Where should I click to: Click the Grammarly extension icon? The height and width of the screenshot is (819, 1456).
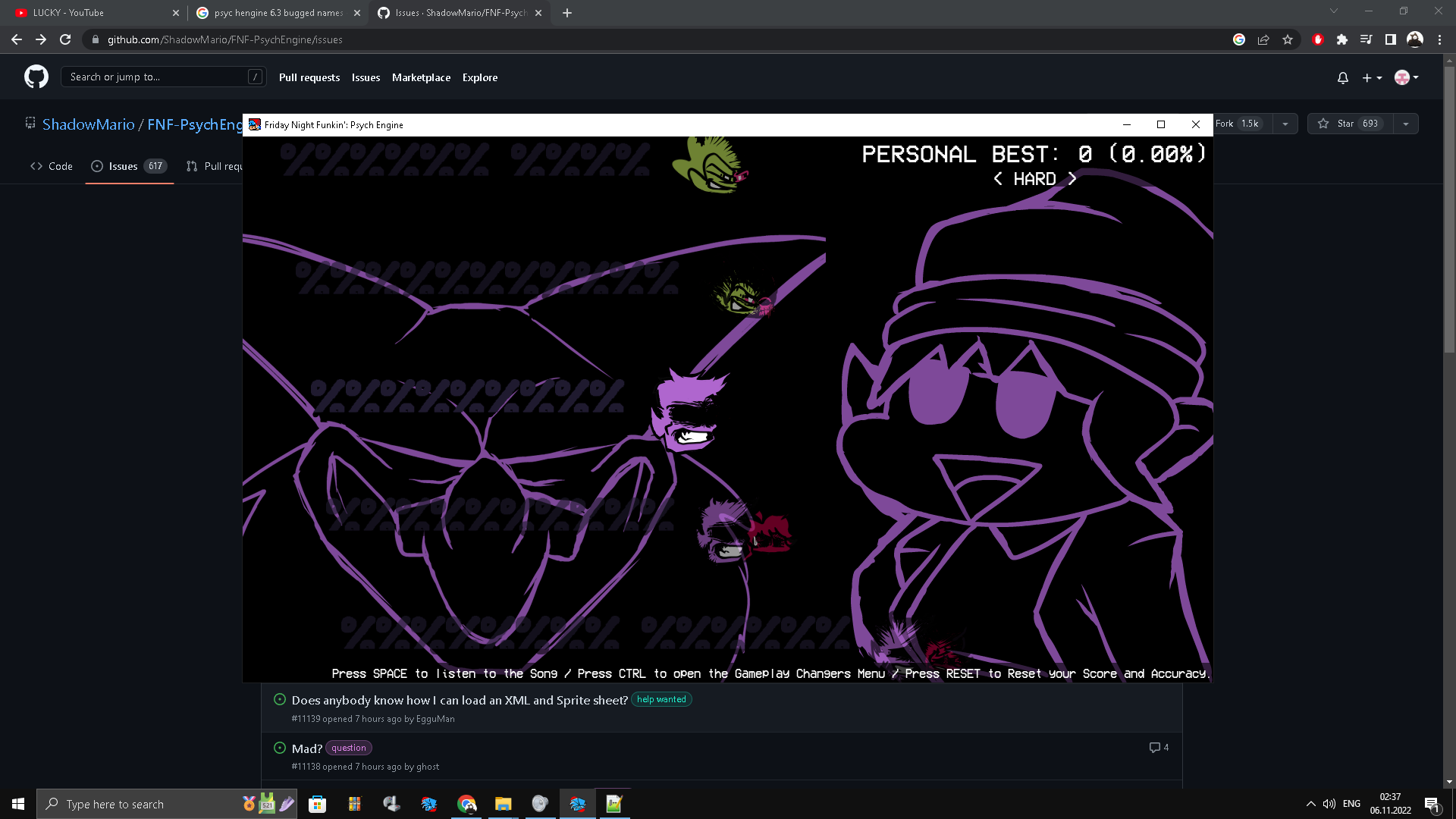point(1239,39)
